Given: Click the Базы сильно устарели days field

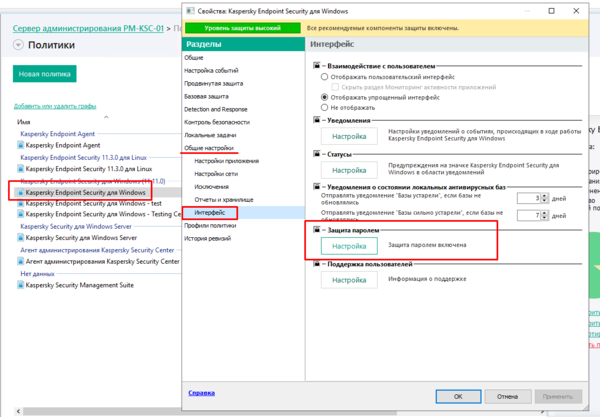Looking at the screenshot, I should click(528, 215).
